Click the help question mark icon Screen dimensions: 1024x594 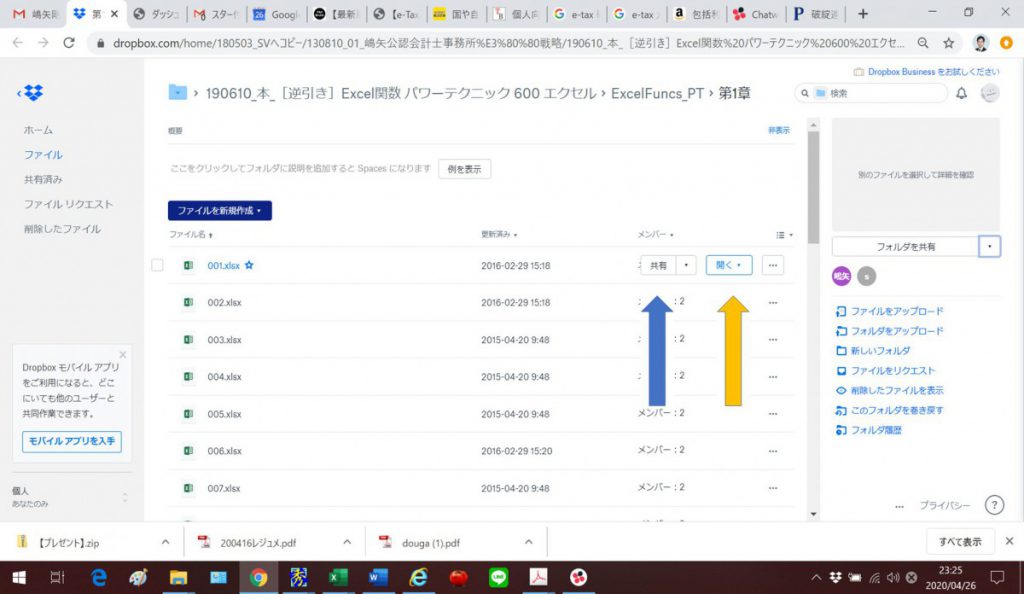coord(994,505)
